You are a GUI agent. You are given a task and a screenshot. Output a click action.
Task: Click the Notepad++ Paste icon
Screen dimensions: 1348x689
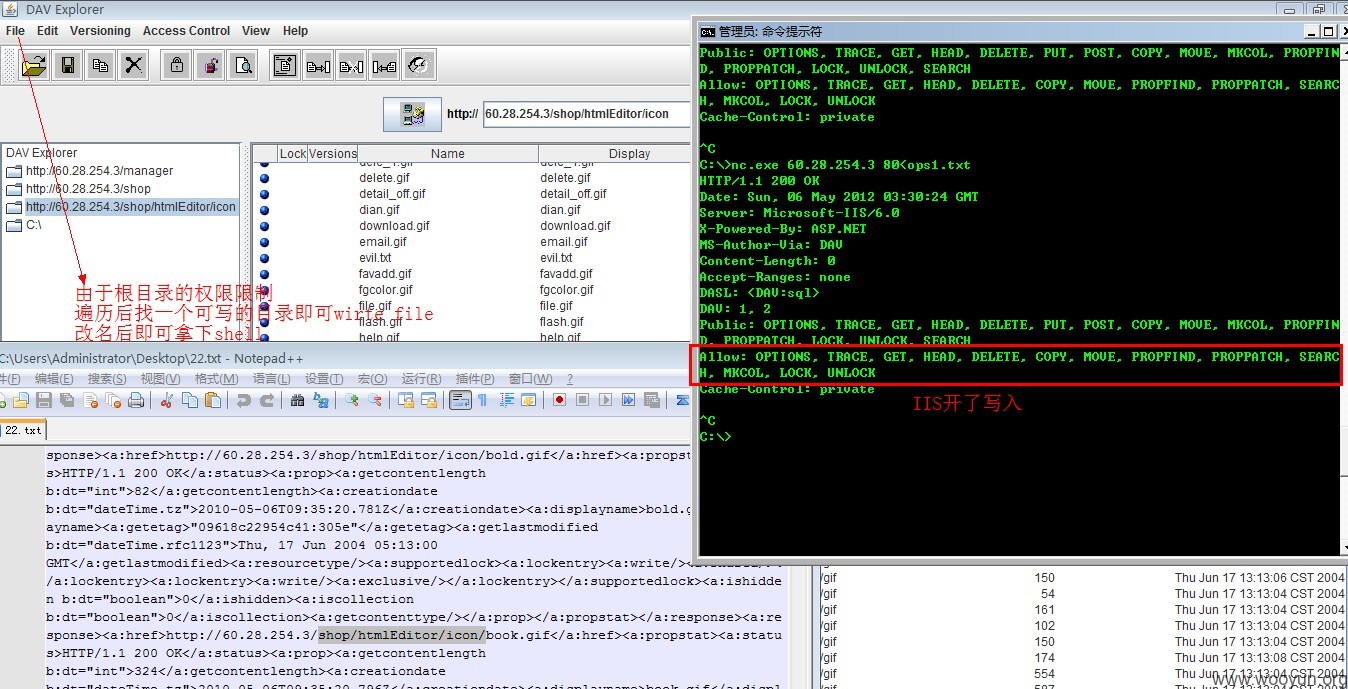(213, 400)
